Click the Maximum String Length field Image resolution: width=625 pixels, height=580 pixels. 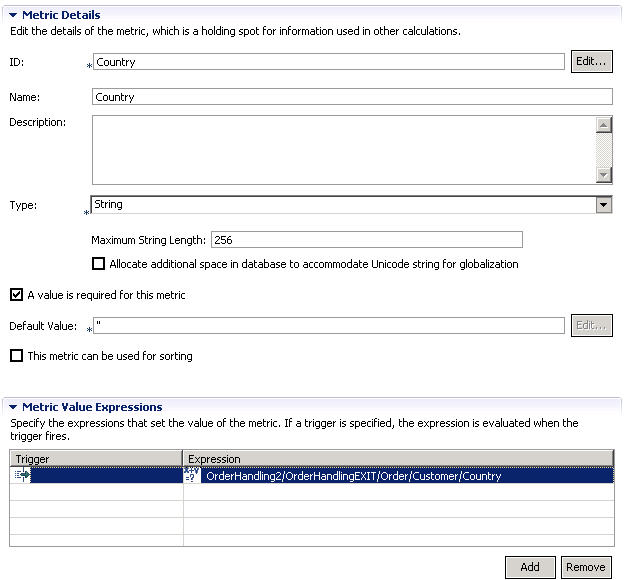click(365, 240)
